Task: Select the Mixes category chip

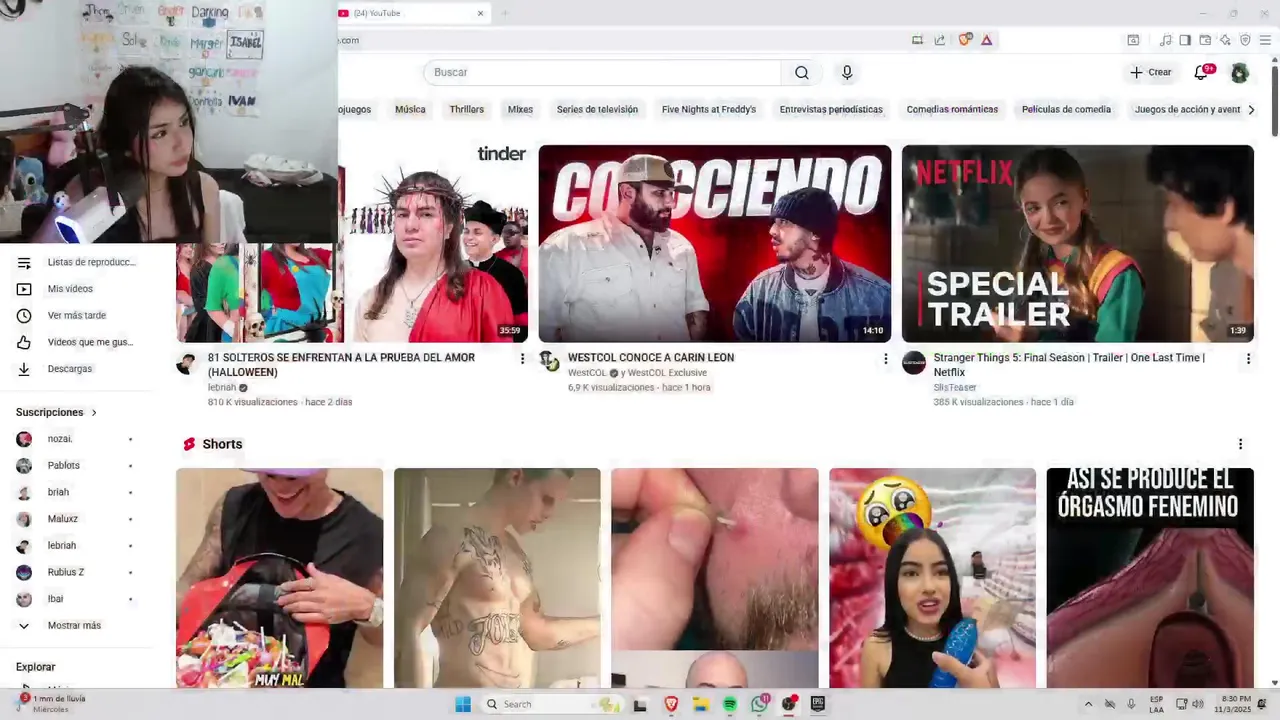Action: click(x=520, y=110)
